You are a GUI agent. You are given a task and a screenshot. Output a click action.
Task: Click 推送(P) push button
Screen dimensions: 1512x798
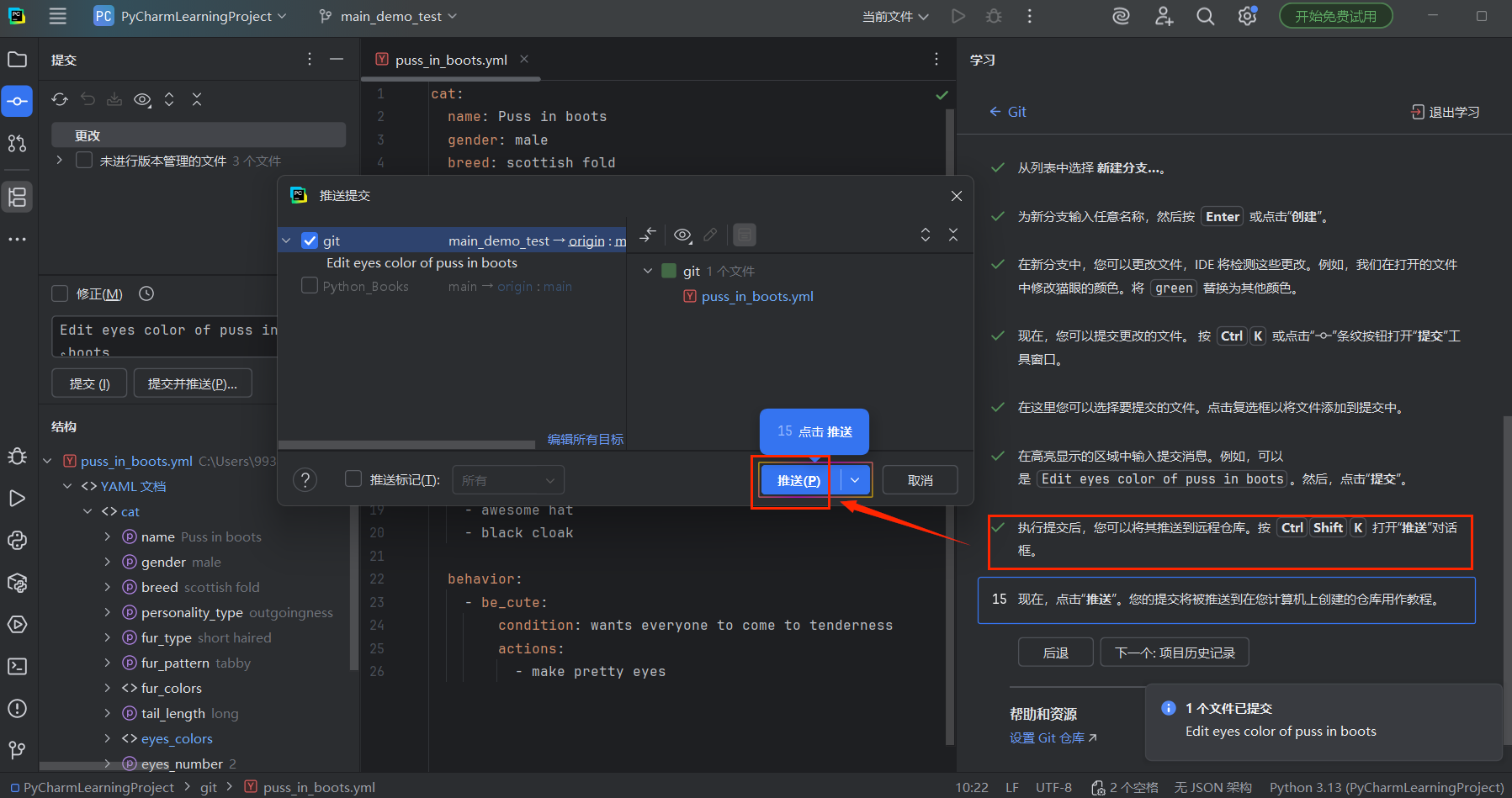799,480
